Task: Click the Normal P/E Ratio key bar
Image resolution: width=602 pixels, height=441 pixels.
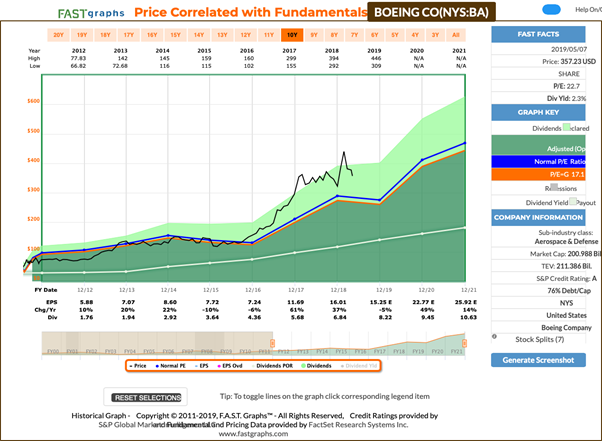Action: click(x=538, y=161)
